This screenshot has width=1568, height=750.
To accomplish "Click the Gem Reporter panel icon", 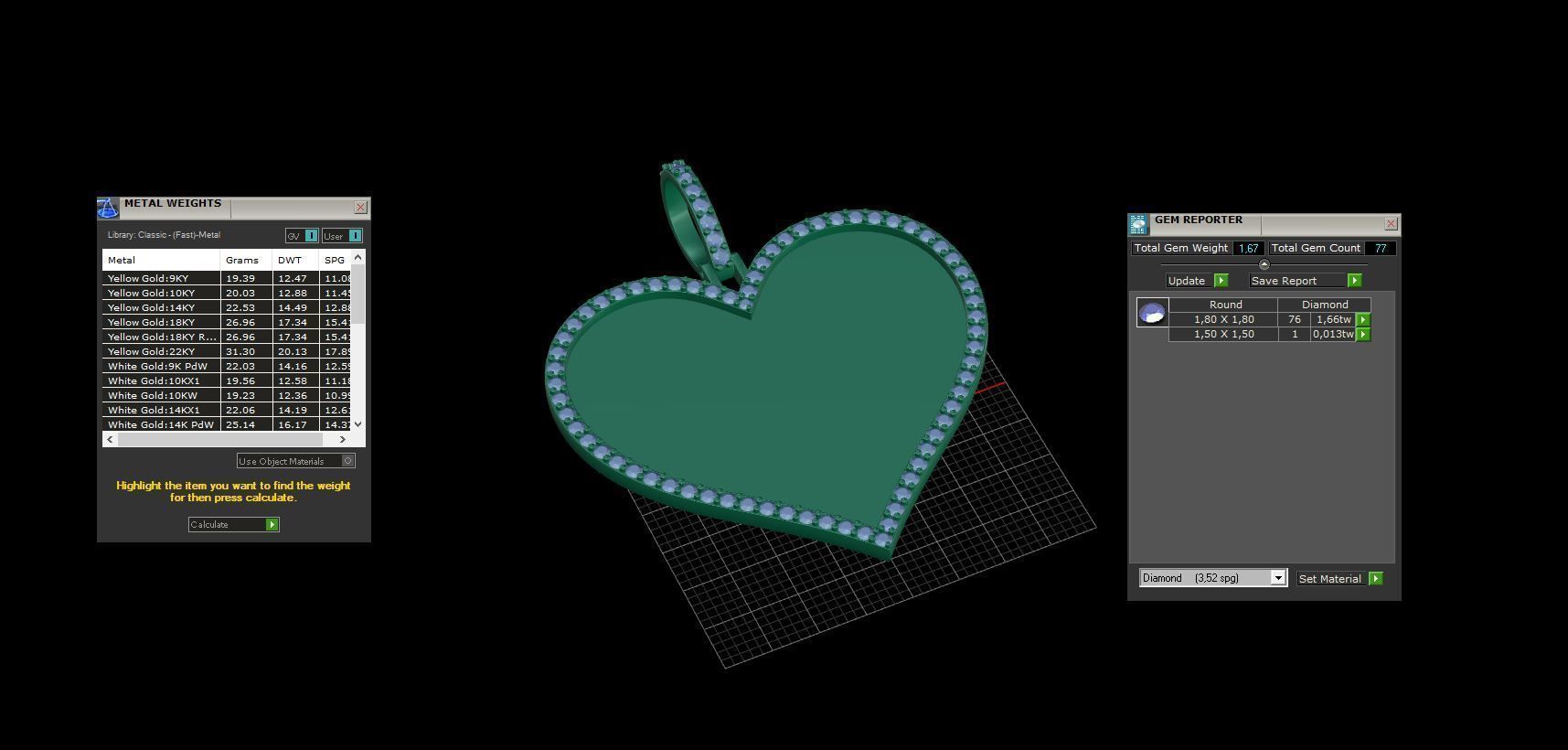I will pyautogui.click(x=1138, y=225).
